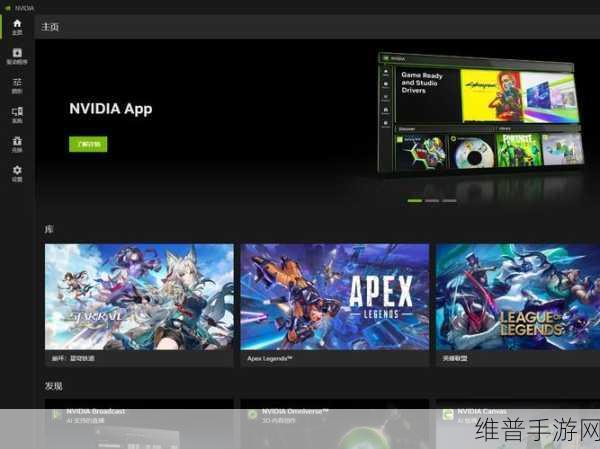600x449 pixels.
Task: Select the third carousel indicator dash
Action: pyautogui.click(x=449, y=201)
